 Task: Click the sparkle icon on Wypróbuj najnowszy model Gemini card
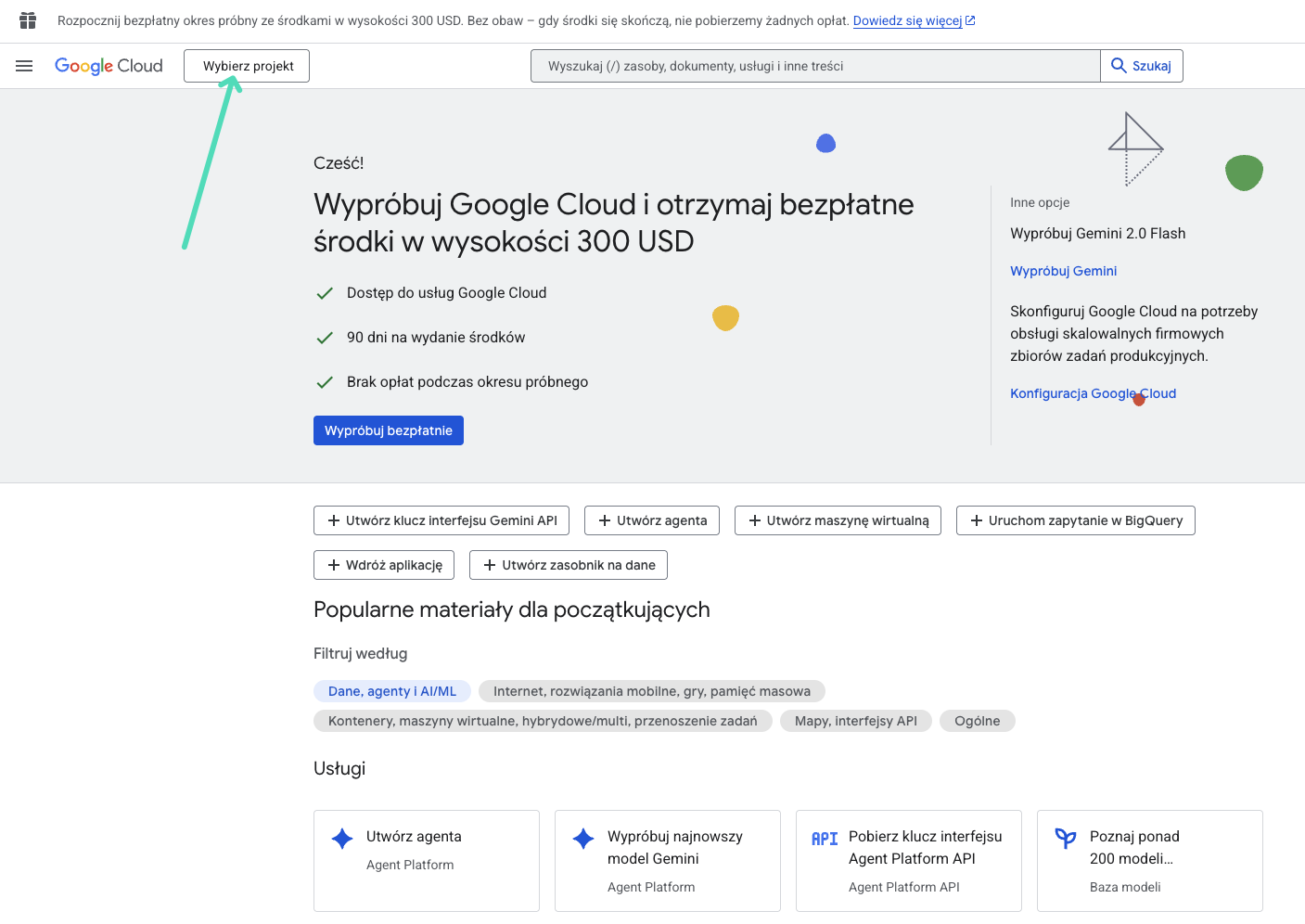(x=583, y=839)
